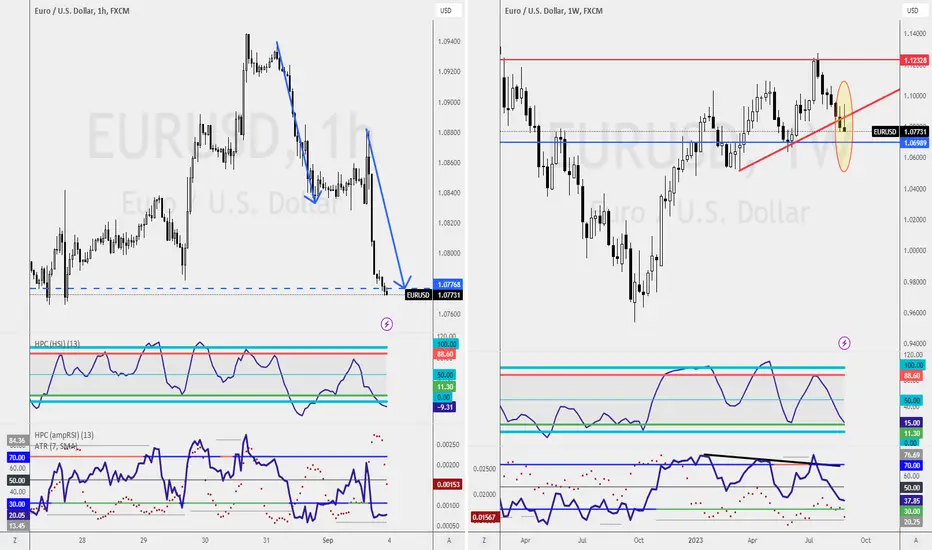The height and width of the screenshot is (550, 932).
Task: Click the HPC (ampRSI) (13) indicator legend
Action: pos(64,435)
